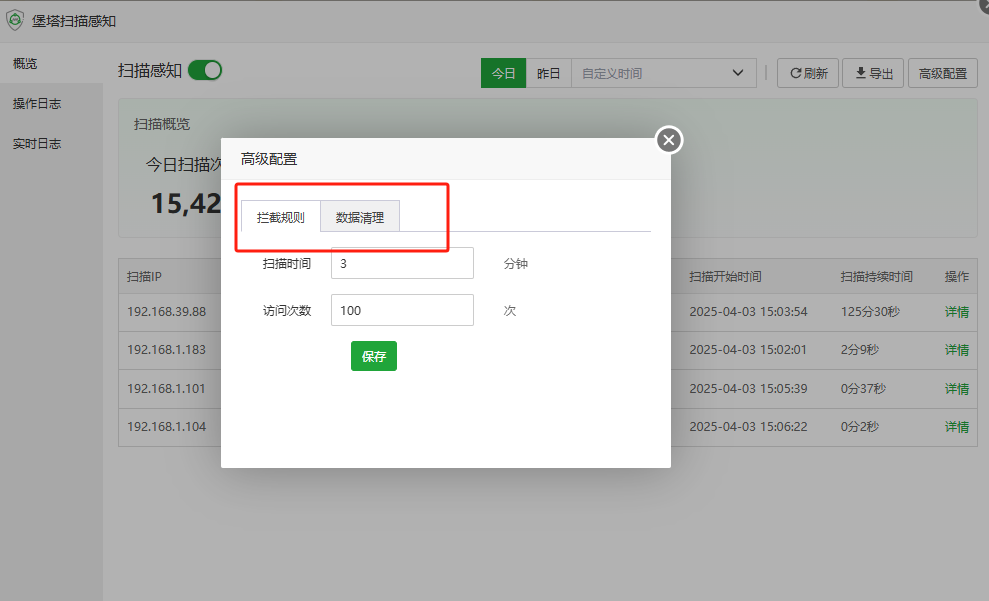This screenshot has height=601, width=989.
Task: Close the 高级配置 dialog with the X
Action: tap(669, 140)
